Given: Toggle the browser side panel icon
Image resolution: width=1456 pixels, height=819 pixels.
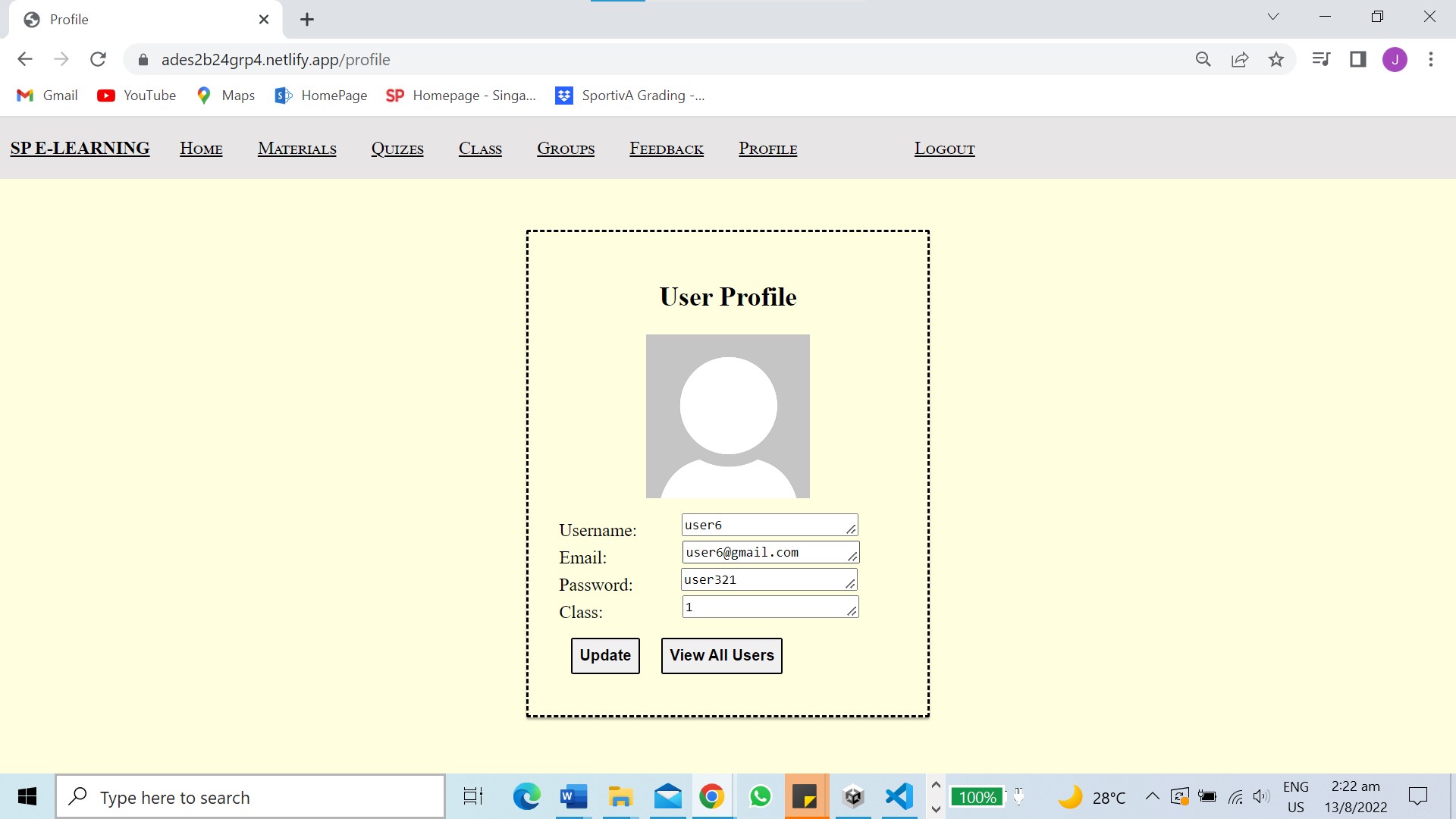Looking at the screenshot, I should [1358, 59].
